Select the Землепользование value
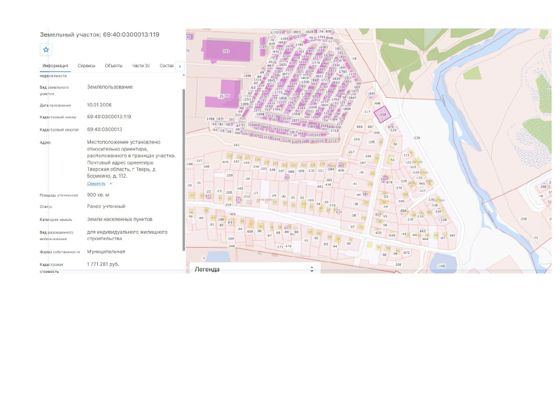Viewport: 560px width, 396px height. [x=110, y=87]
